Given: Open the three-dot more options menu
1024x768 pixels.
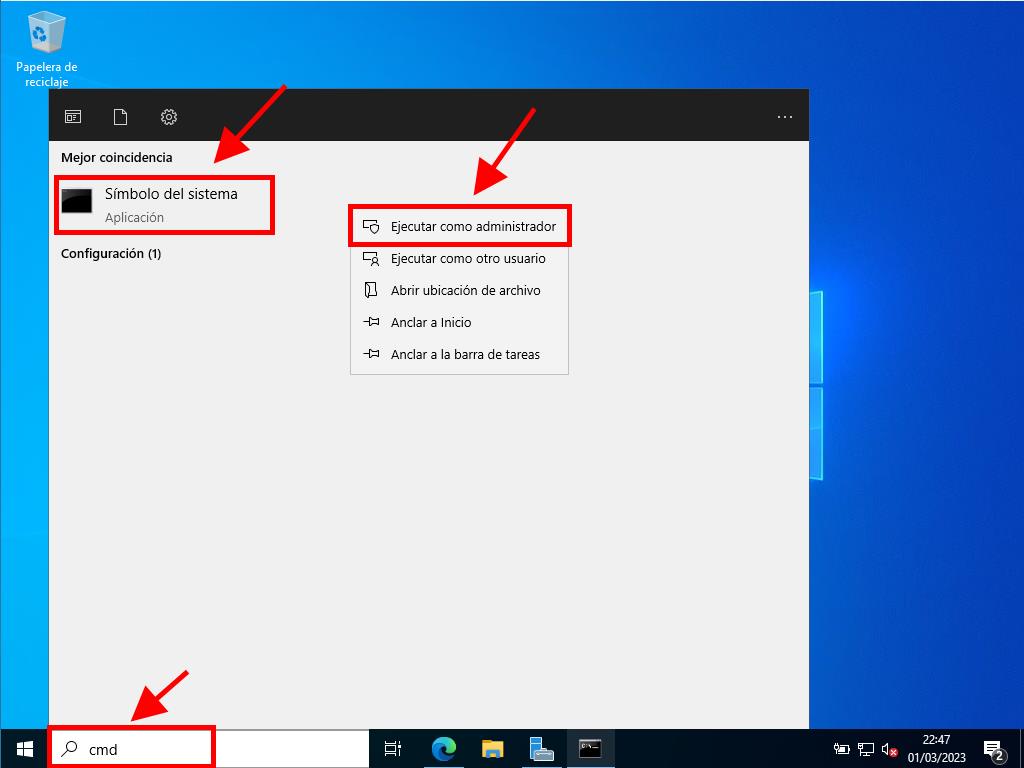Looking at the screenshot, I should coord(785,117).
